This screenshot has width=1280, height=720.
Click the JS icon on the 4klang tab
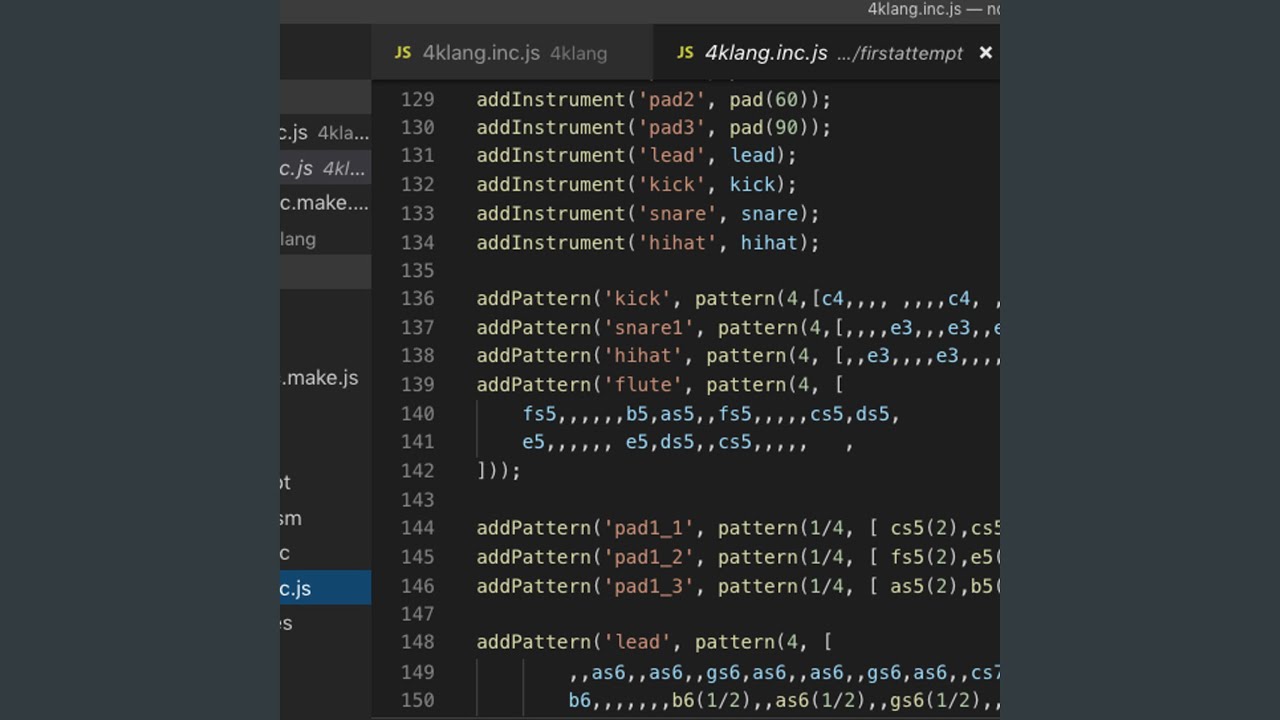coord(402,53)
